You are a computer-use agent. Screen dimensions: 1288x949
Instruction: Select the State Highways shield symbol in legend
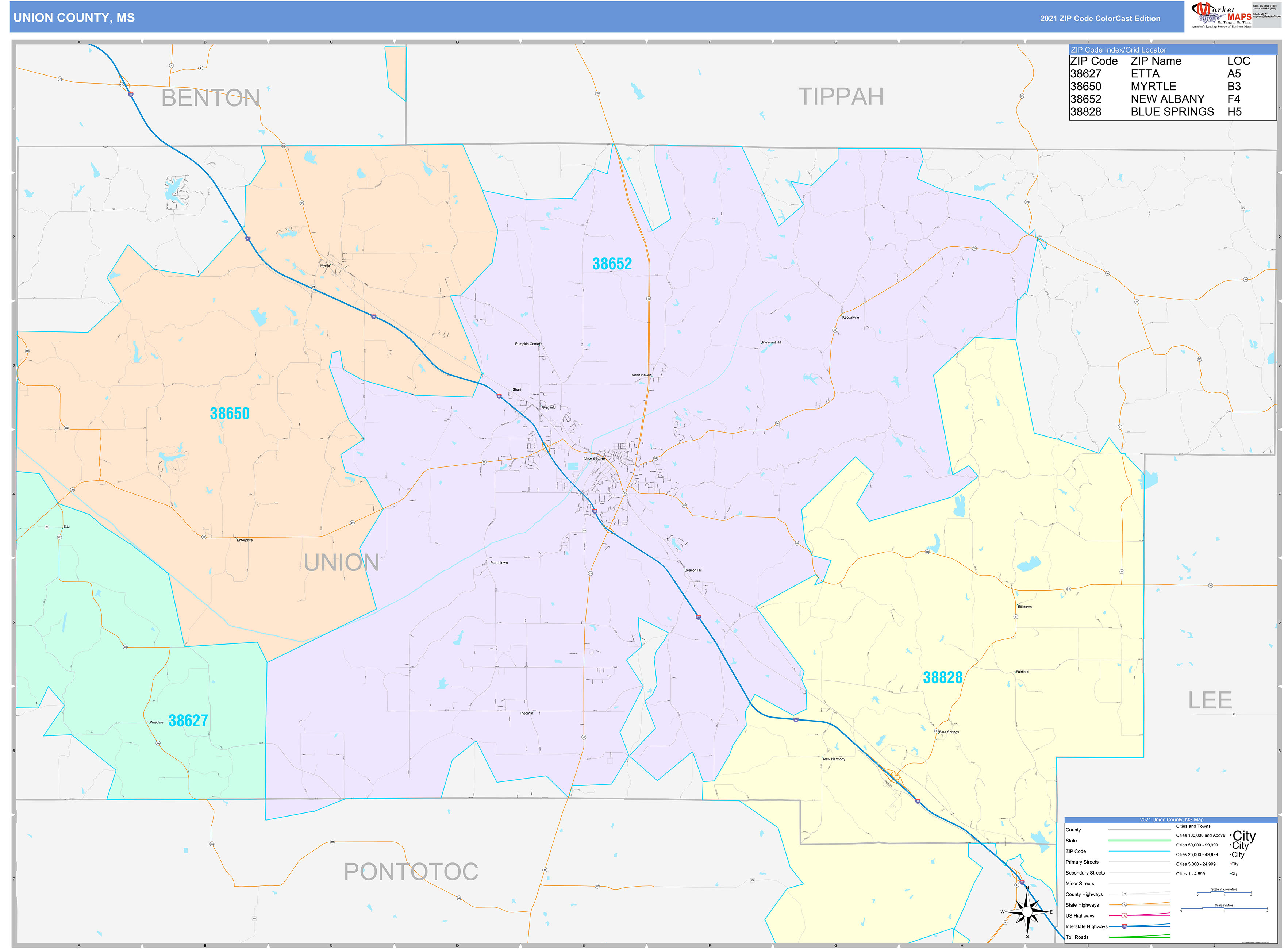click(x=1124, y=905)
